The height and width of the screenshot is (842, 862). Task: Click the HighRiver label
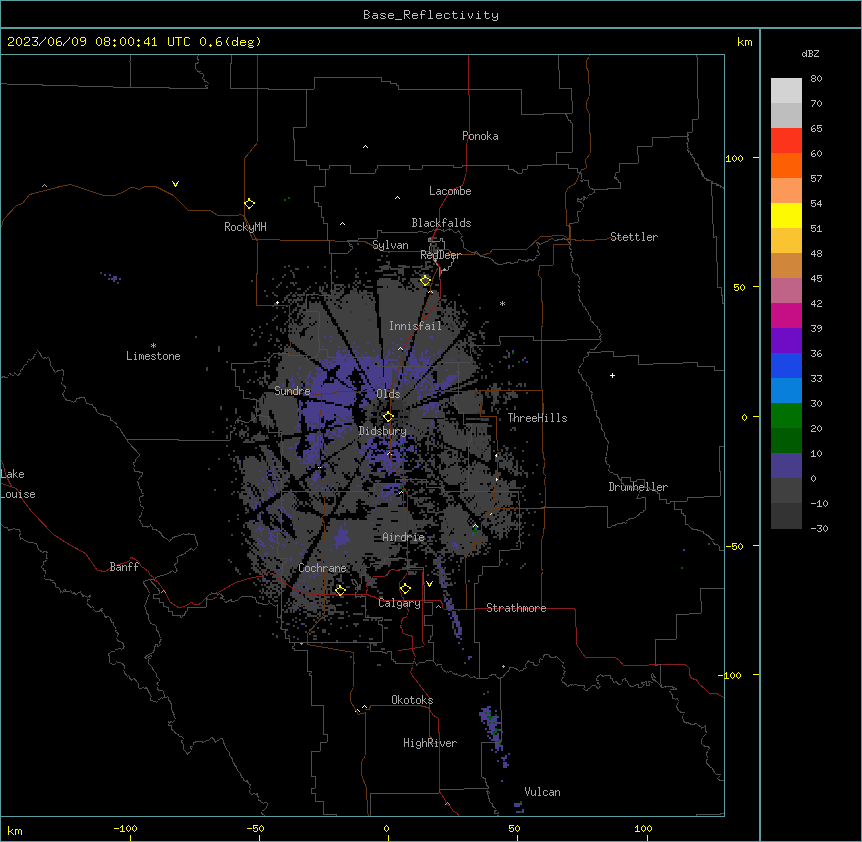click(430, 743)
